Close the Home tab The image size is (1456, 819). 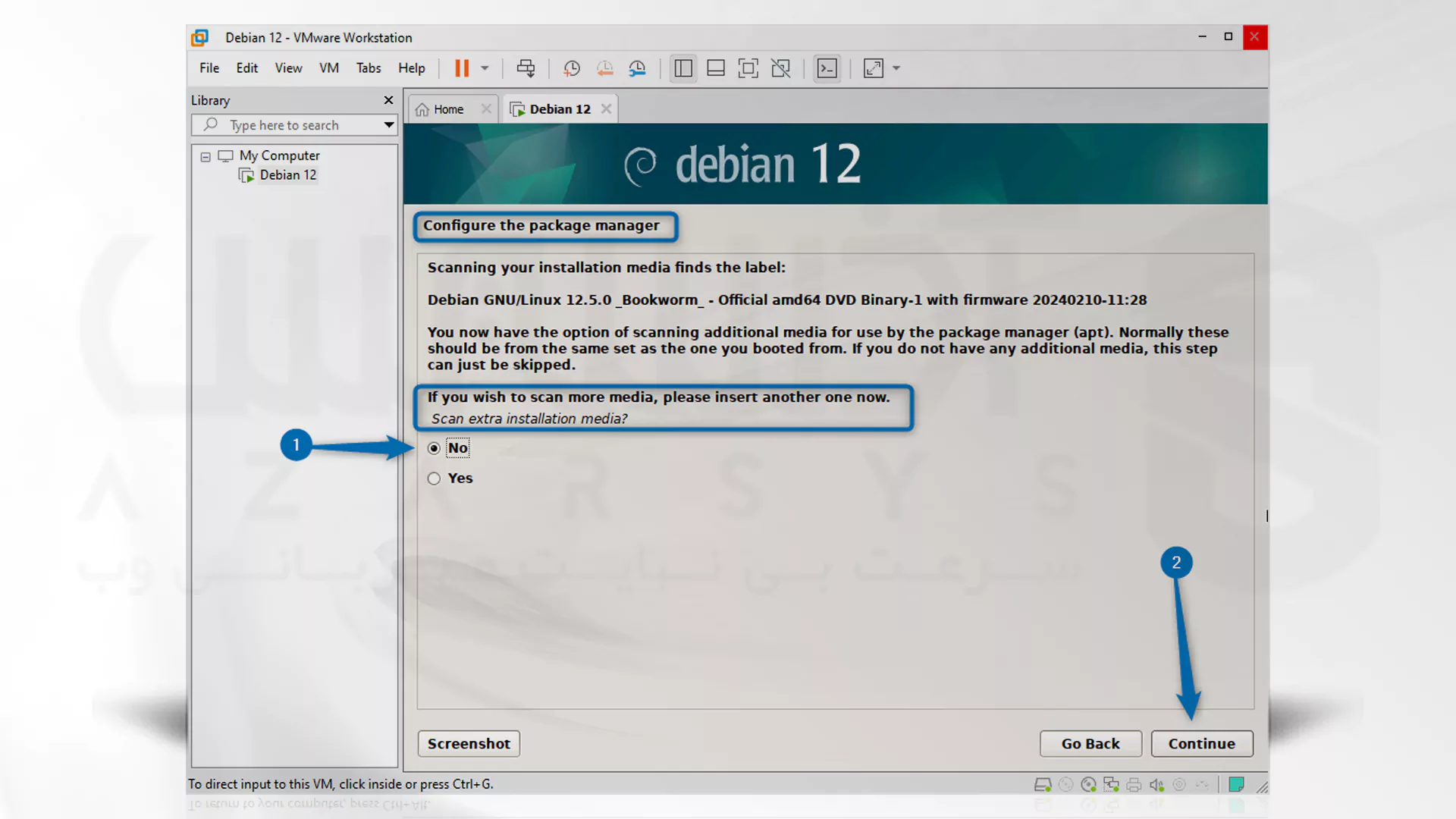pos(486,109)
